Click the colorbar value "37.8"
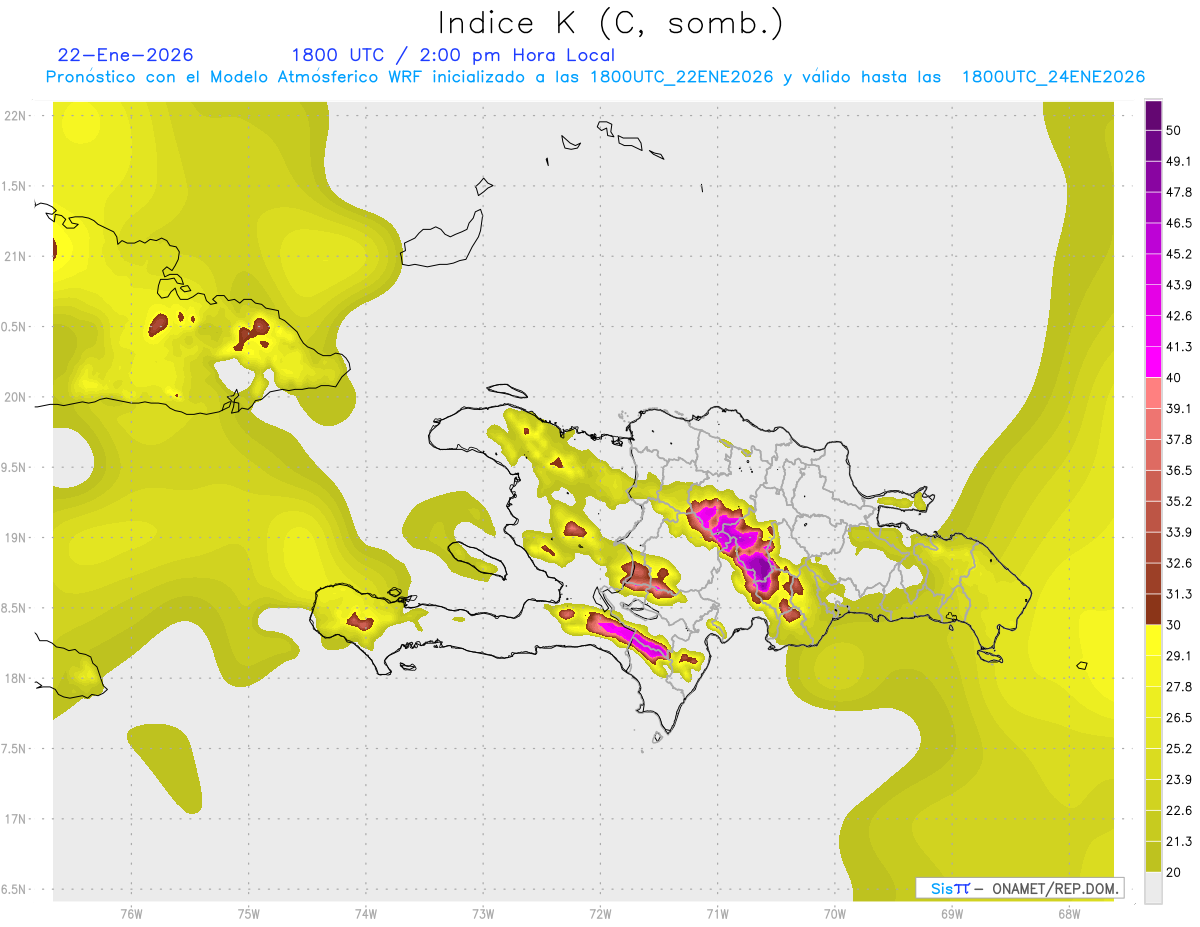Screen dimensions: 1200x927 [1179, 439]
